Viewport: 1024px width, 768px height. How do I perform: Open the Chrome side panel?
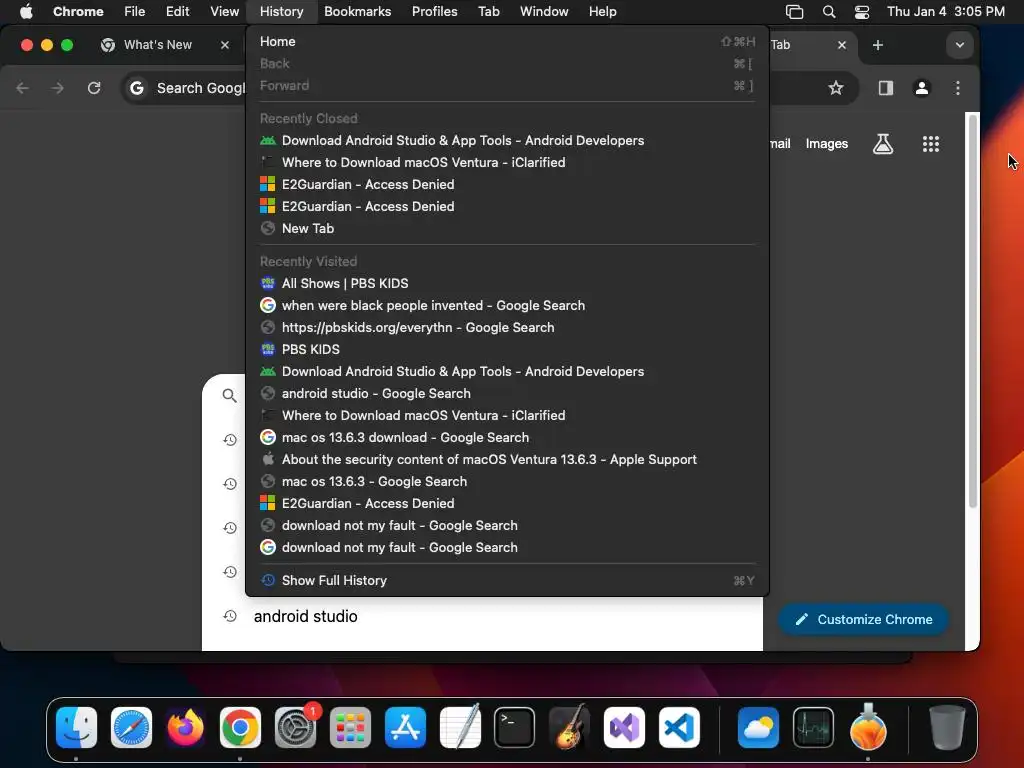tap(886, 88)
